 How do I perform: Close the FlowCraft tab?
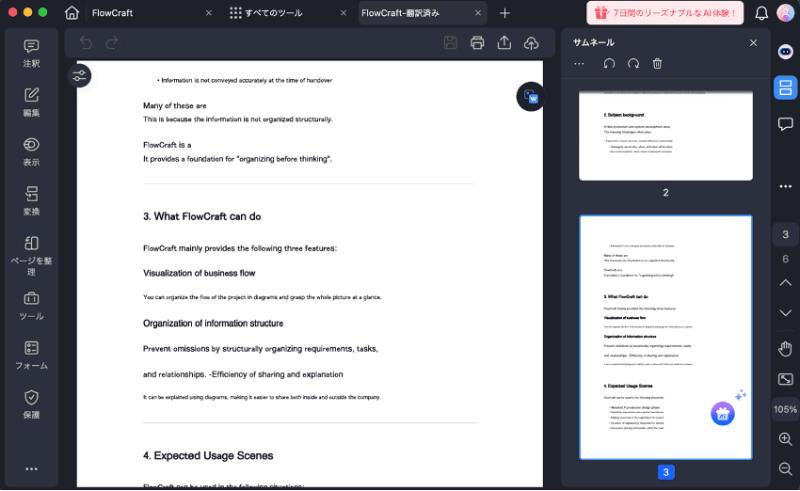209,13
